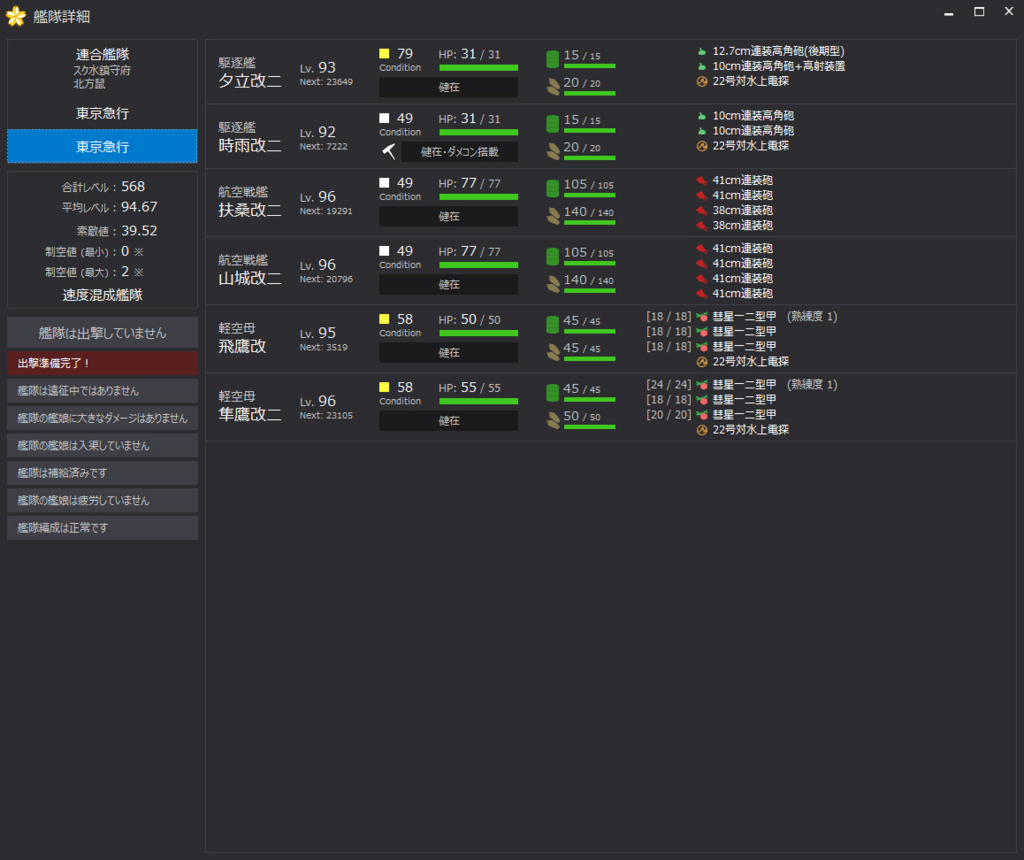1024x860 pixels.
Task: Click the fuel icon in 時雨改二's row
Action: pos(552,123)
